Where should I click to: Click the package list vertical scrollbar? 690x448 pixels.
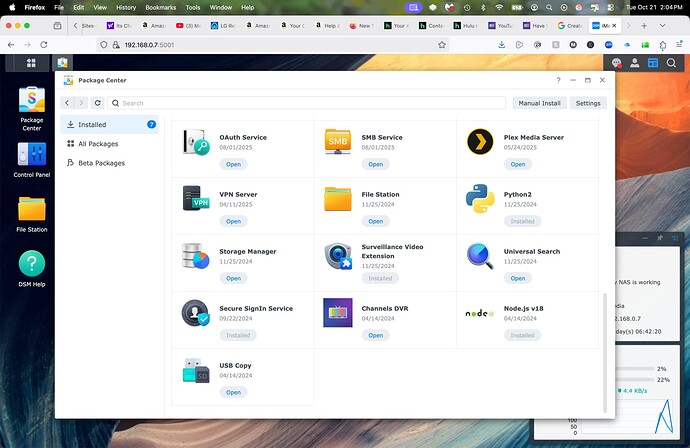pyautogui.click(x=603, y=350)
